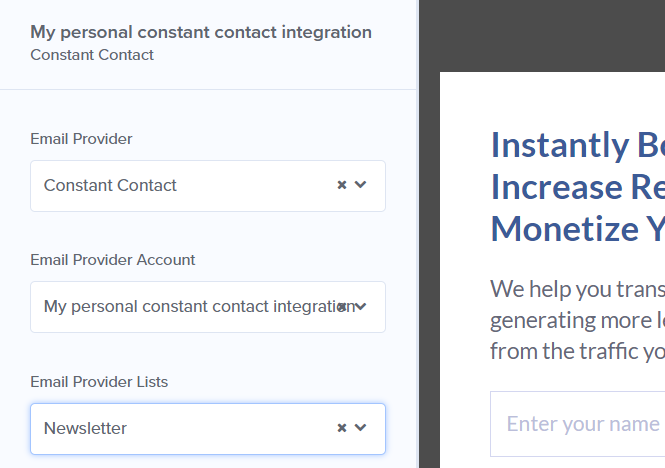Expand the Email Provider Lists chevron

pyautogui.click(x=361, y=428)
